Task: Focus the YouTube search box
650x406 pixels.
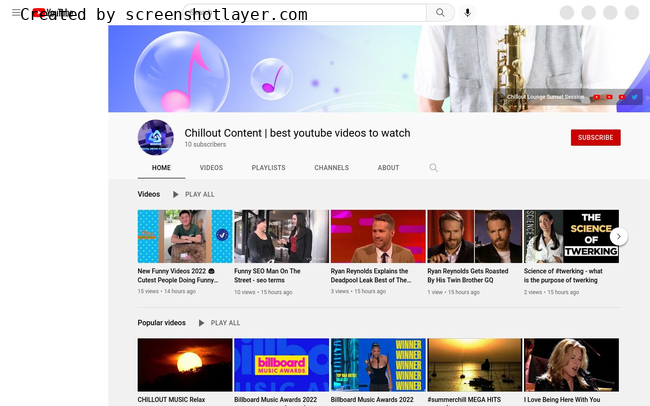Action: (x=305, y=13)
